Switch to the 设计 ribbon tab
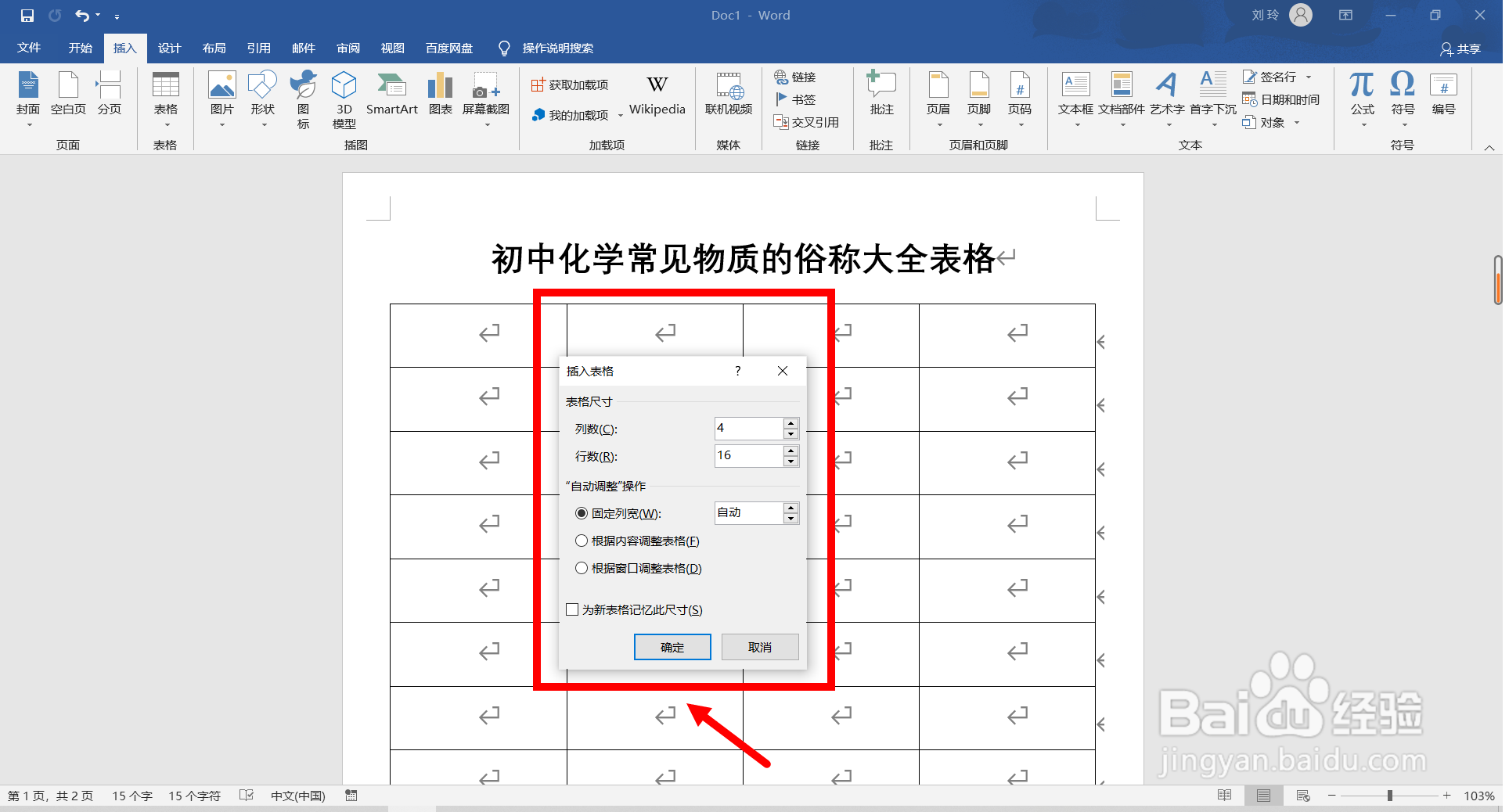Image resolution: width=1509 pixels, height=812 pixels. pos(169,48)
